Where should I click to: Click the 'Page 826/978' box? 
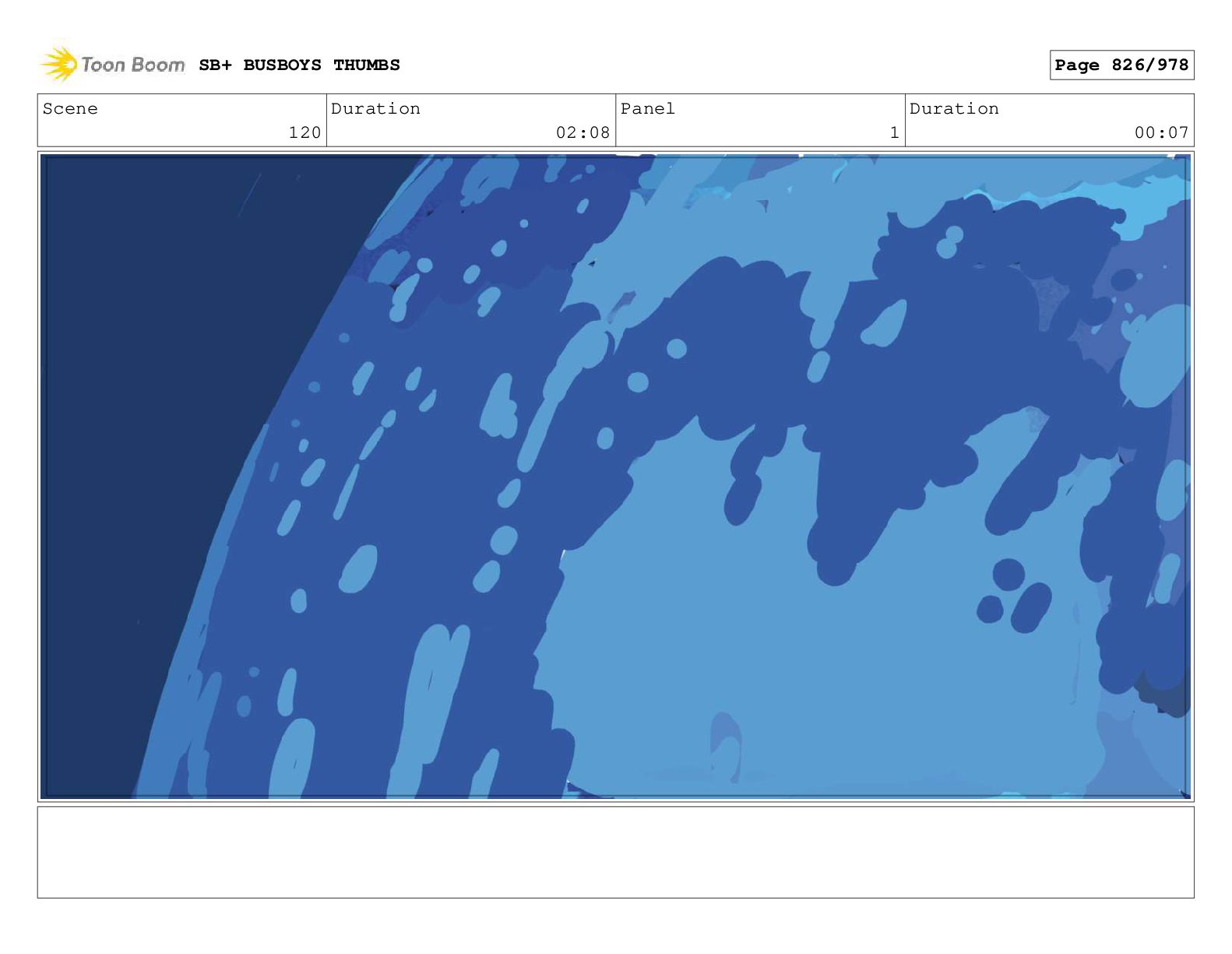(x=1121, y=65)
